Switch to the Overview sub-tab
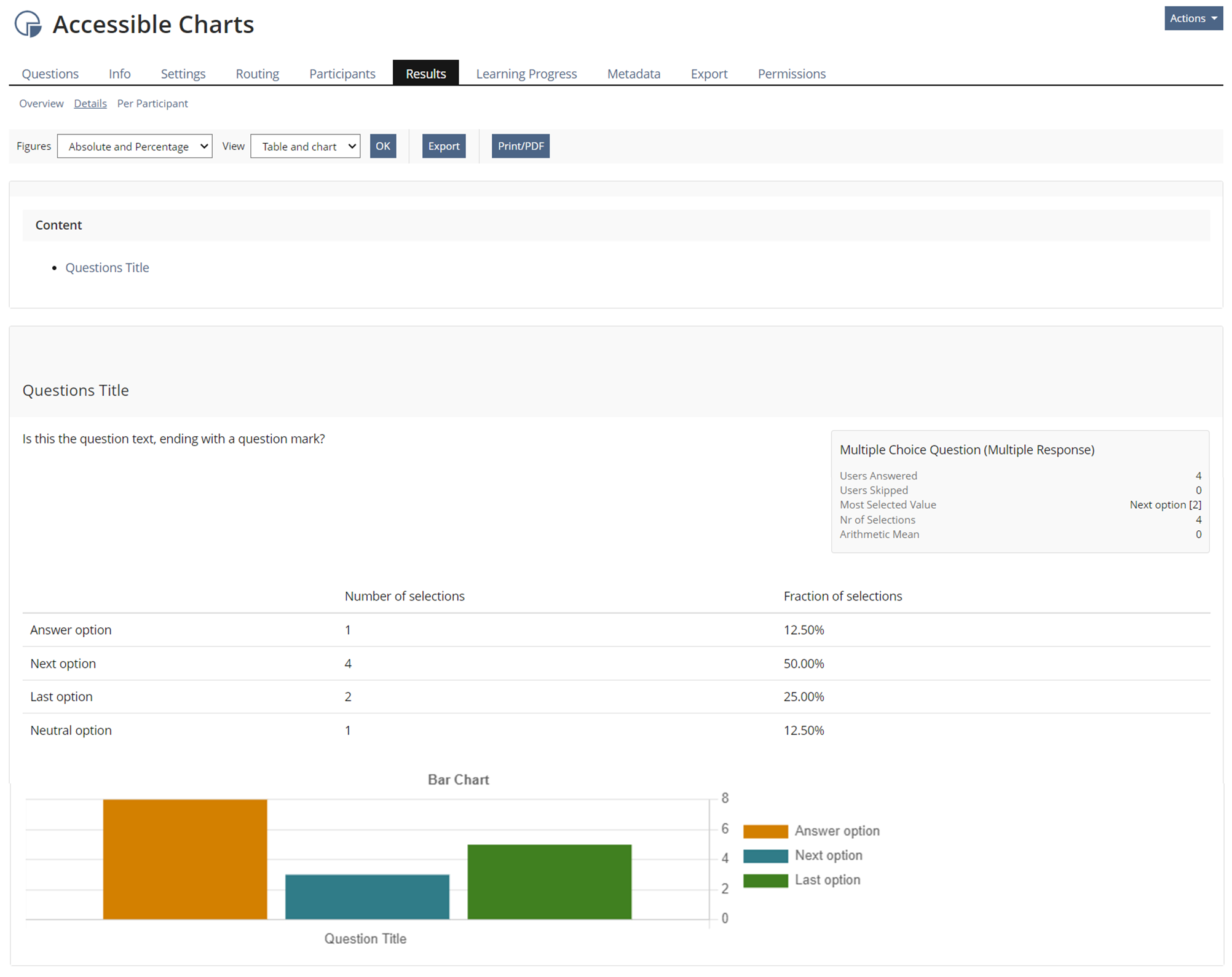1232x977 pixels. pyautogui.click(x=41, y=103)
